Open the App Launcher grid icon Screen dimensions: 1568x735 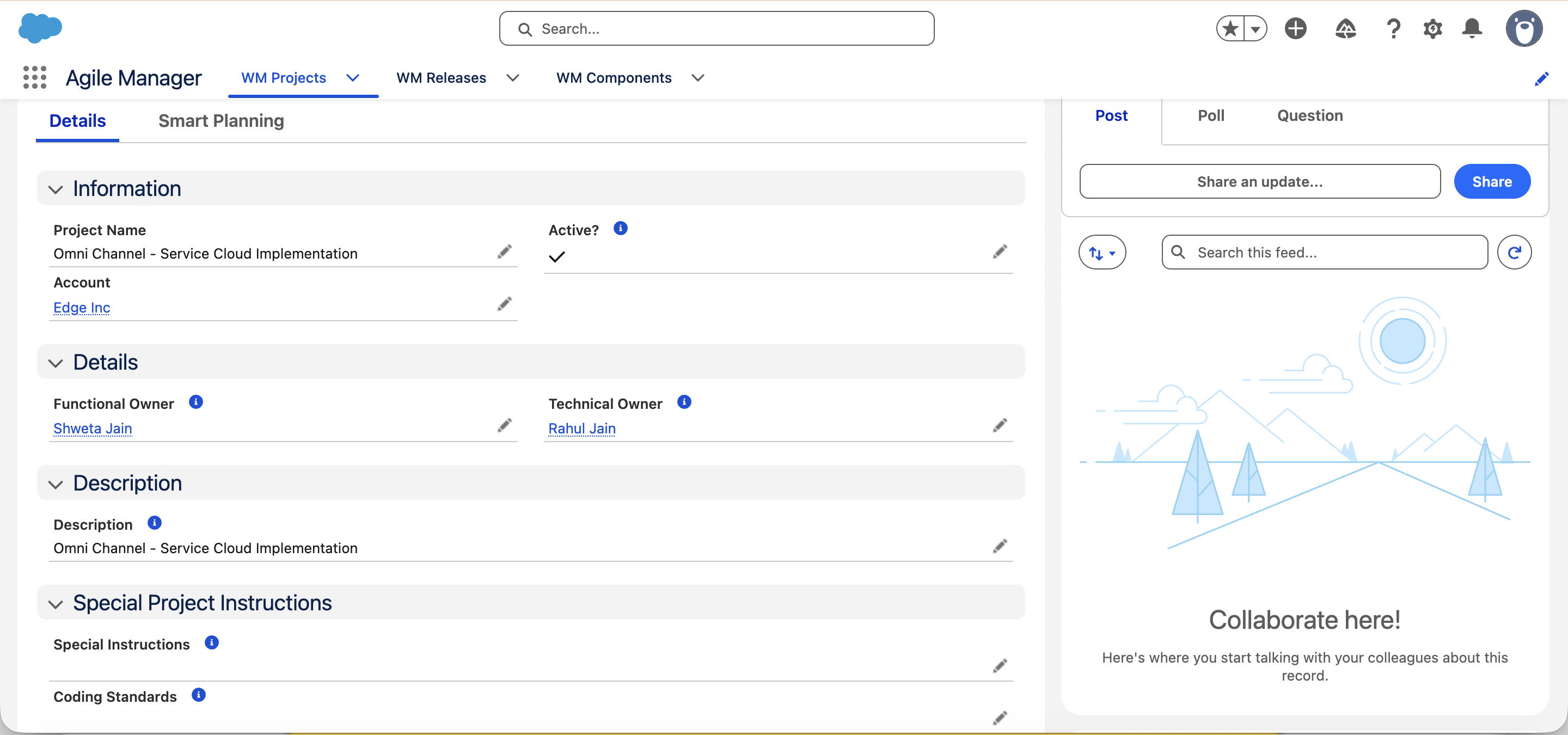[35, 78]
